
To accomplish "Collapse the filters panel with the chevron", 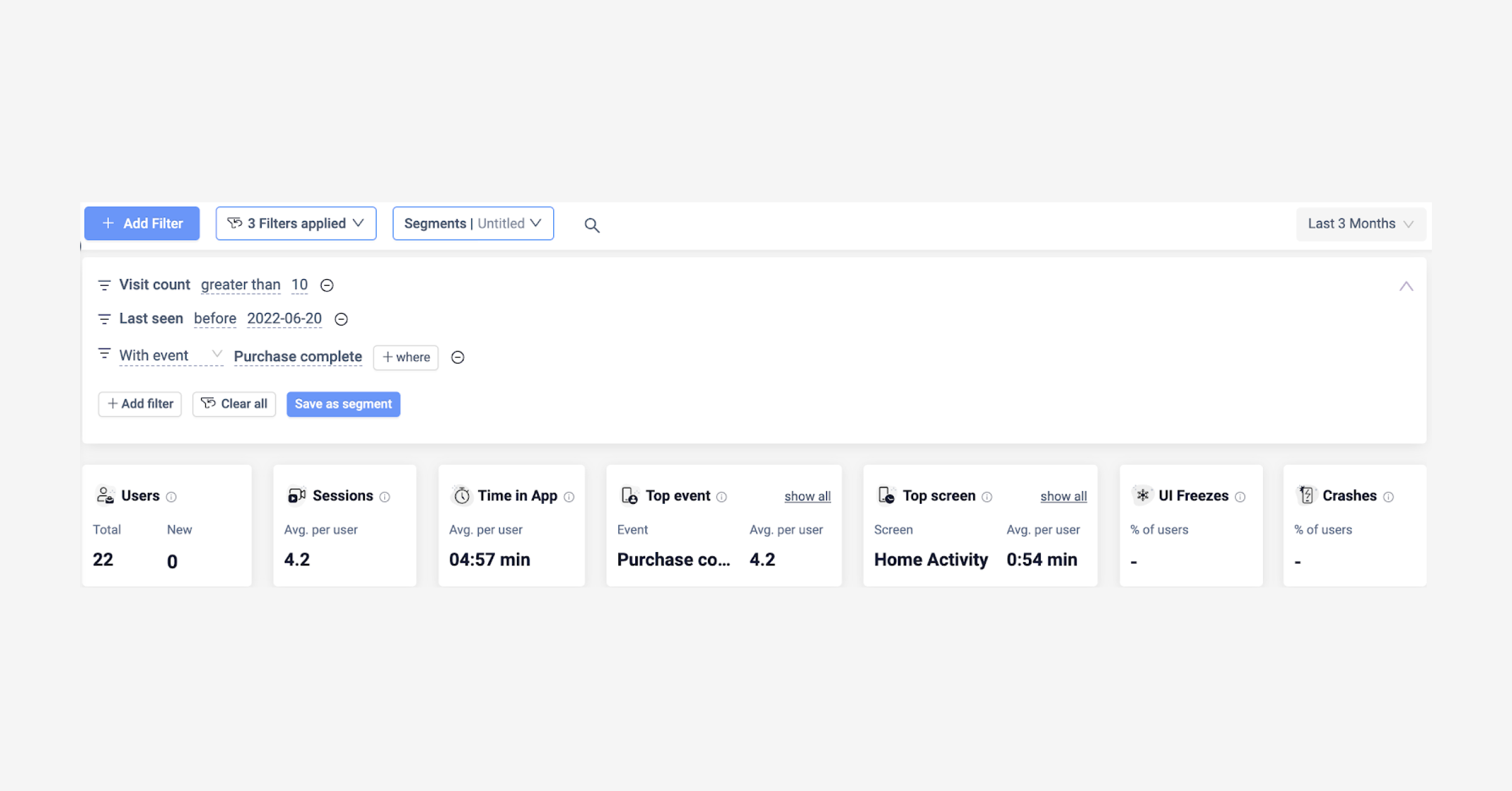I will coord(1406,286).
